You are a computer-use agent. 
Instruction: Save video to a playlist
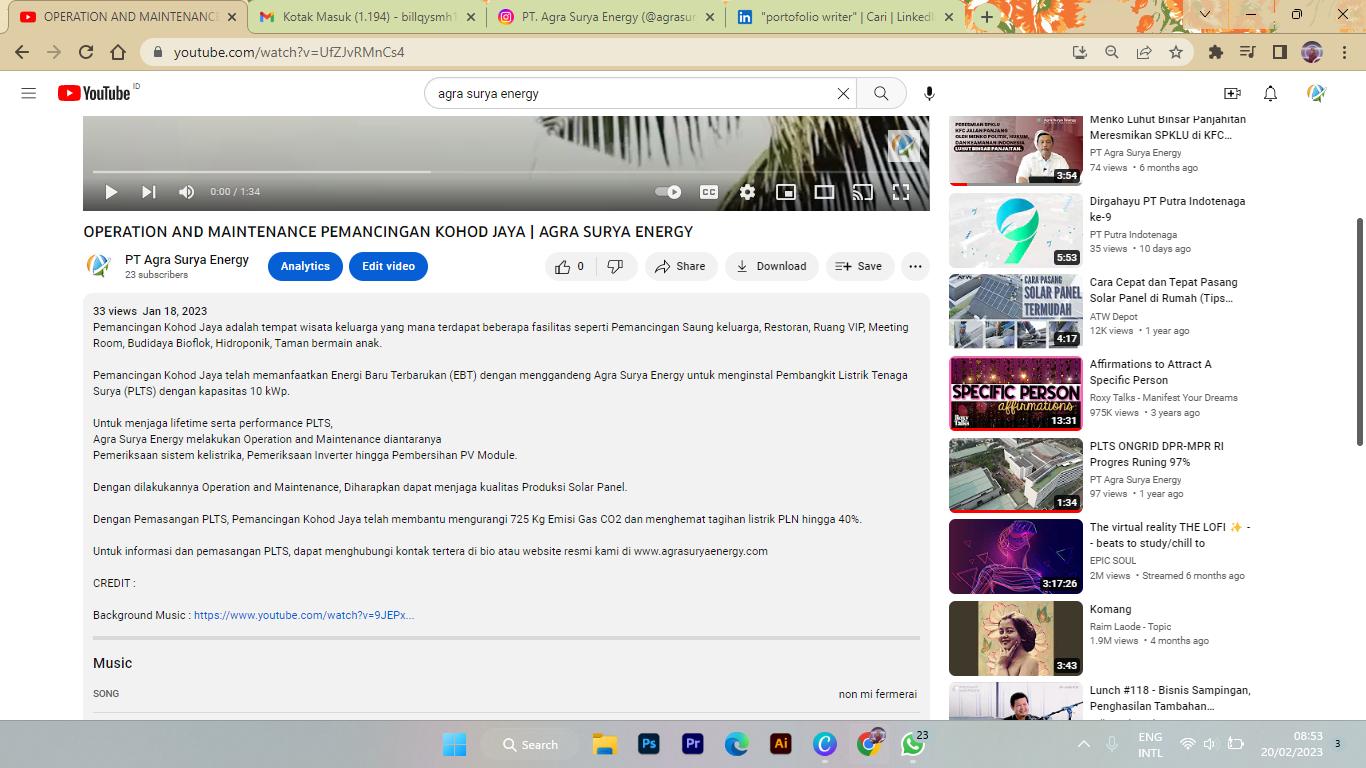tap(859, 266)
